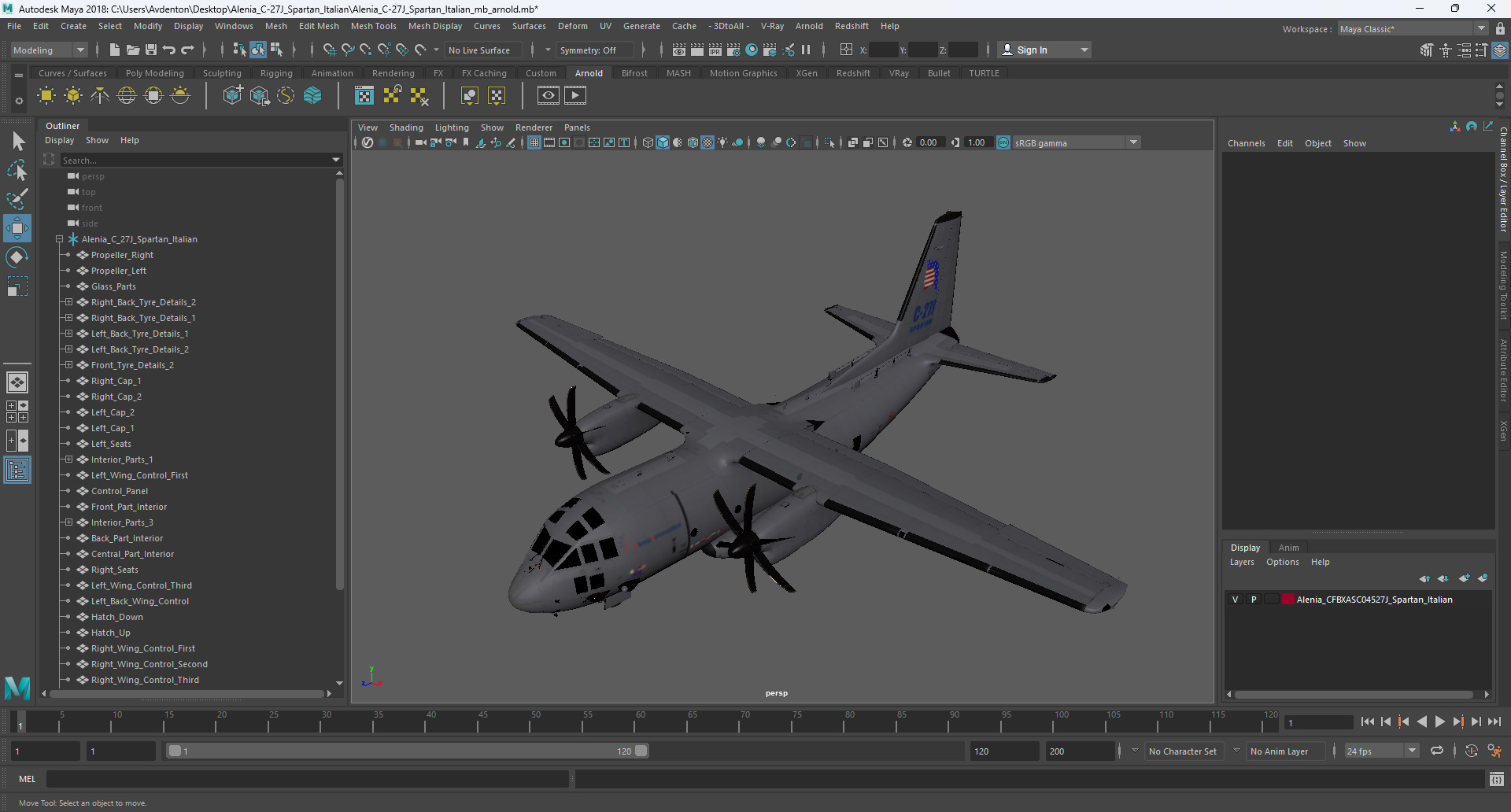This screenshot has width=1511, height=812.
Task: Switch to Anim layer tab
Action: pos(1288,548)
